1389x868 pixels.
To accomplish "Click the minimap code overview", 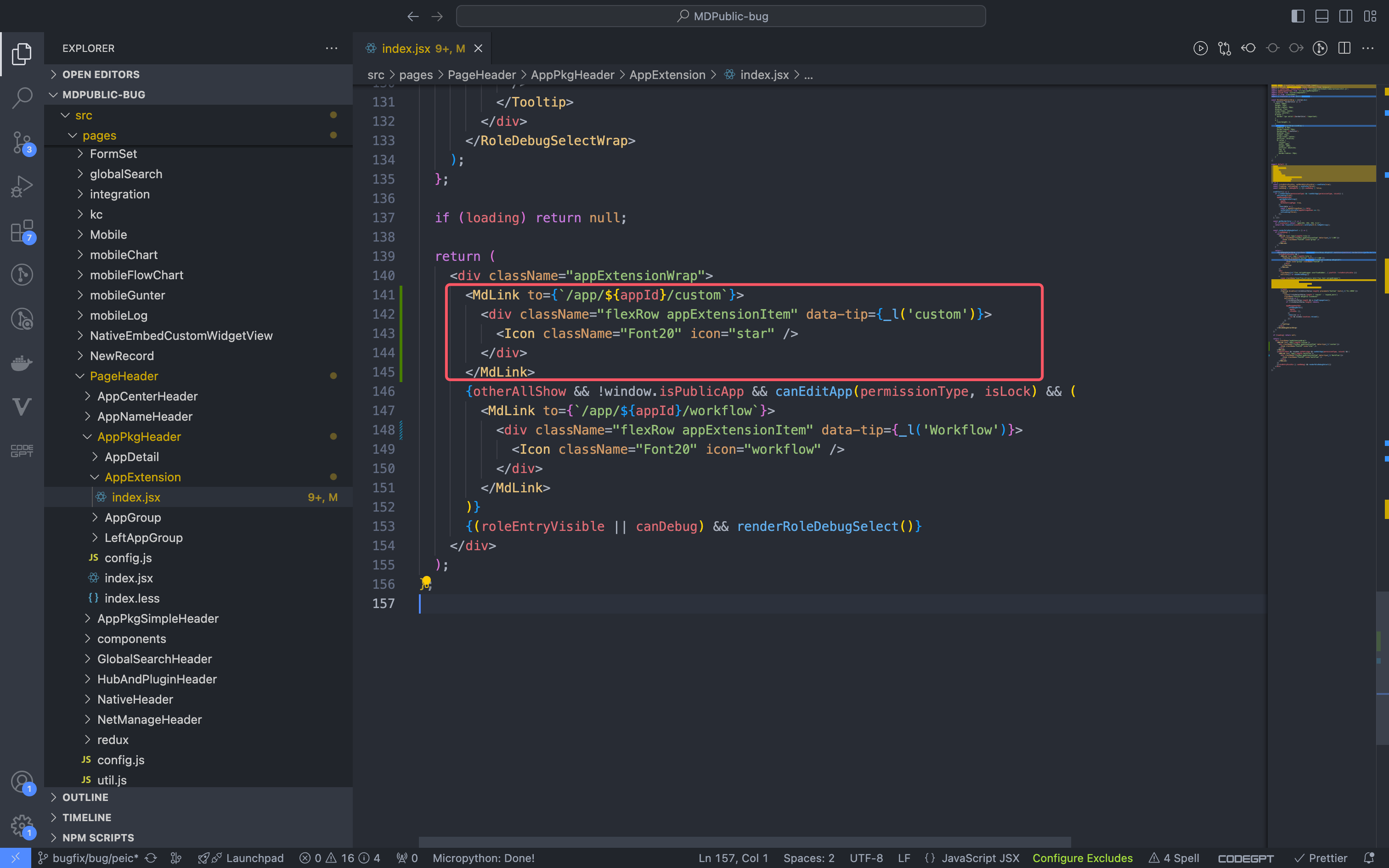I will (1323, 230).
